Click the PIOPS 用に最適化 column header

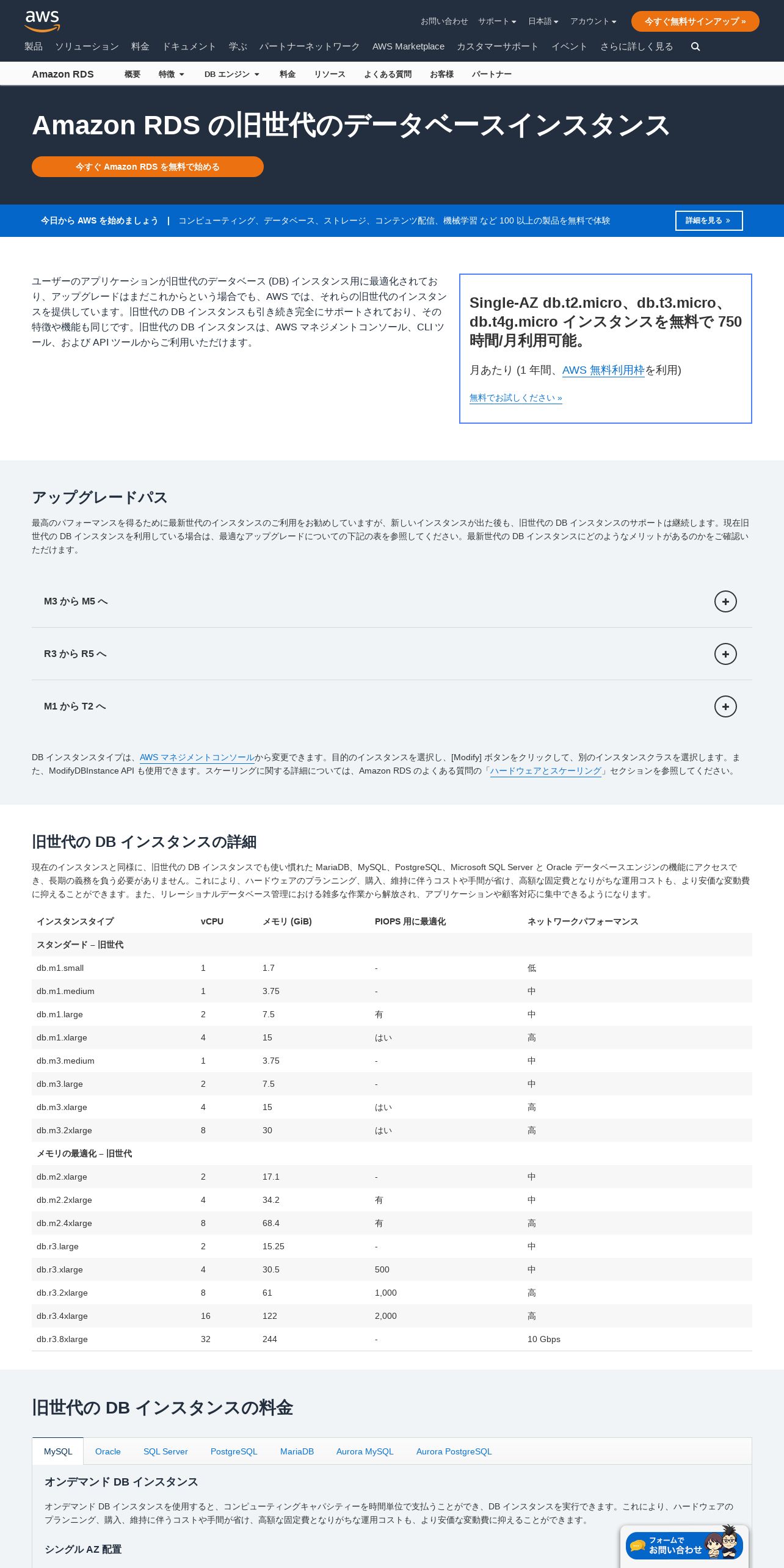click(410, 921)
